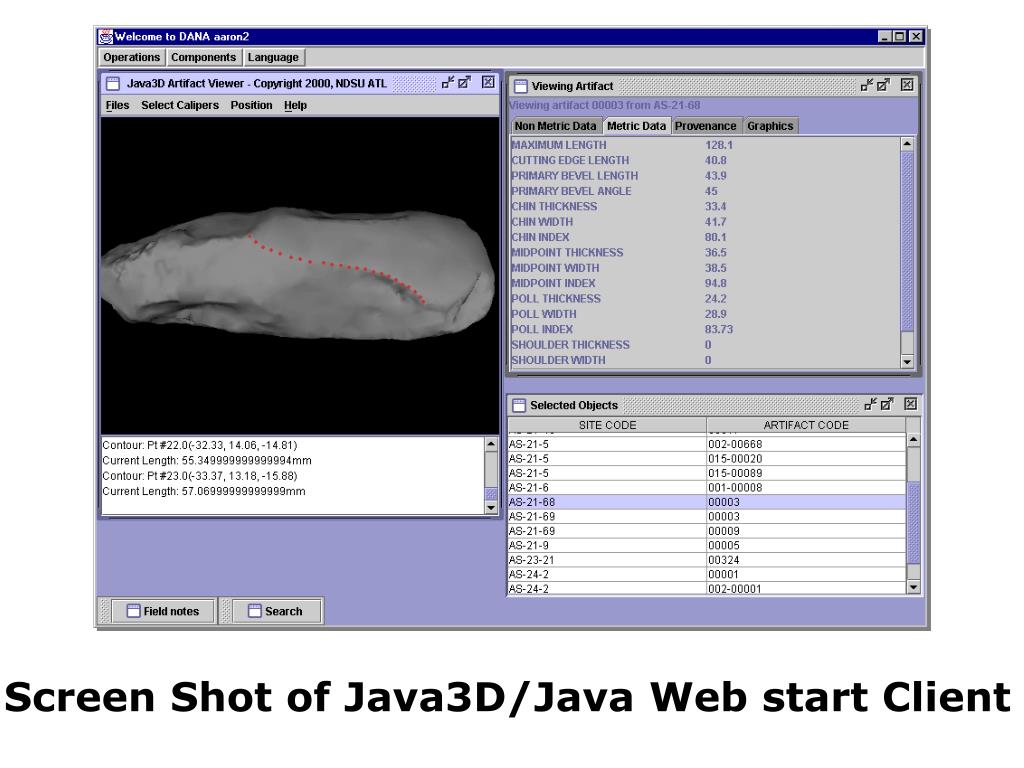The height and width of the screenshot is (768, 1024).
Task: Switch to the Graphics tab
Action: 770,126
